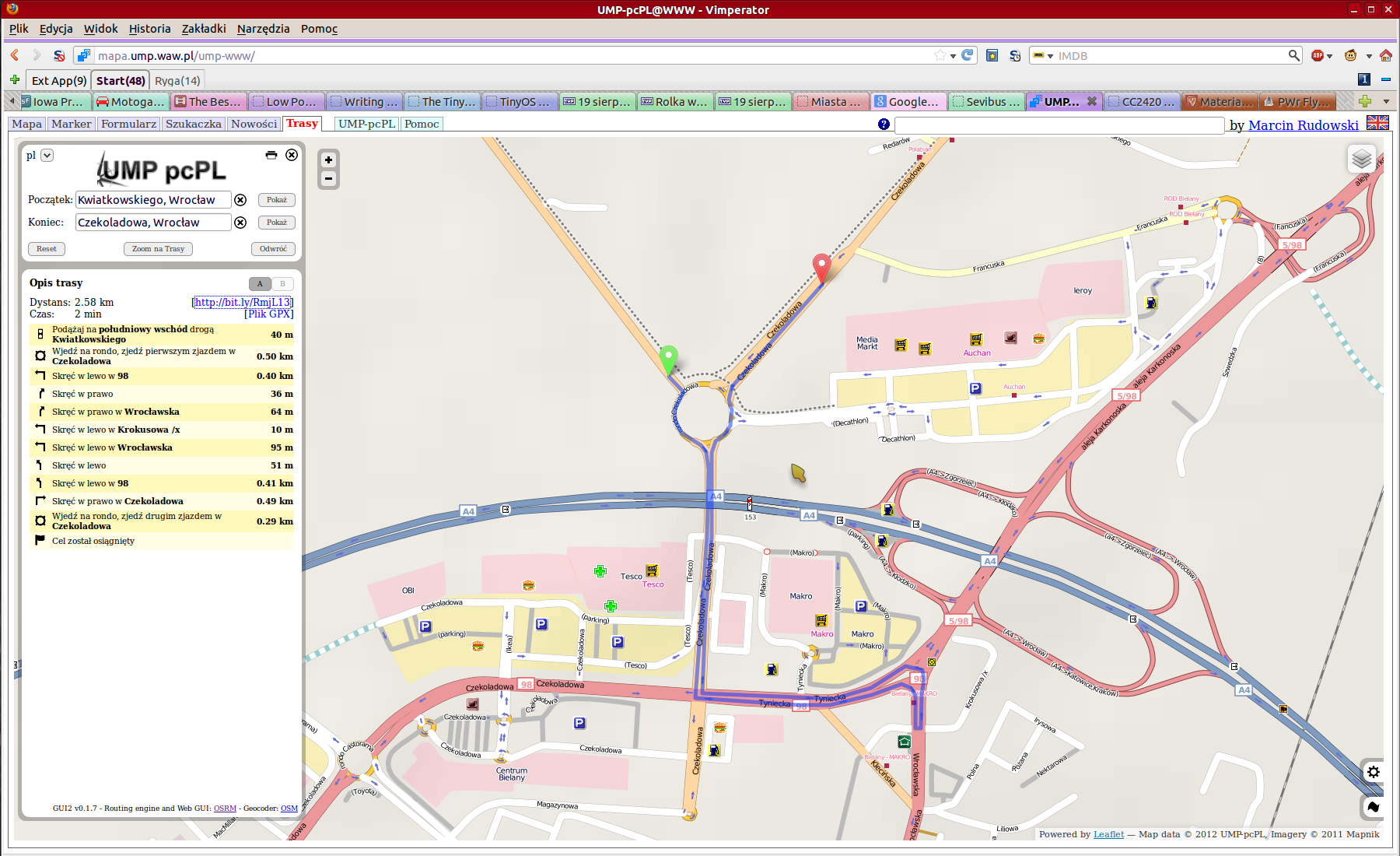Zoom out on the map

pyautogui.click(x=328, y=179)
